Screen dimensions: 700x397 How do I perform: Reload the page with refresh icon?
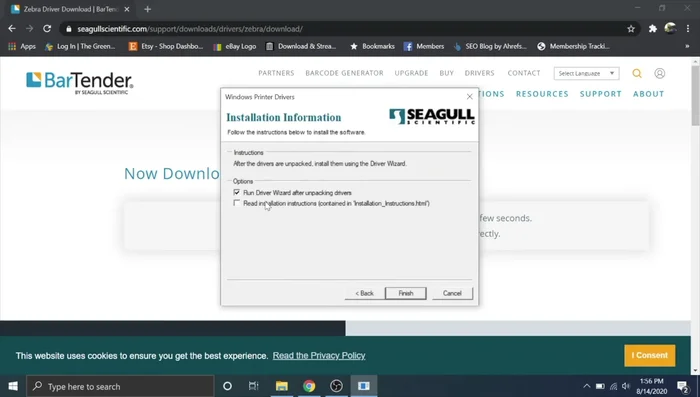tap(47, 29)
